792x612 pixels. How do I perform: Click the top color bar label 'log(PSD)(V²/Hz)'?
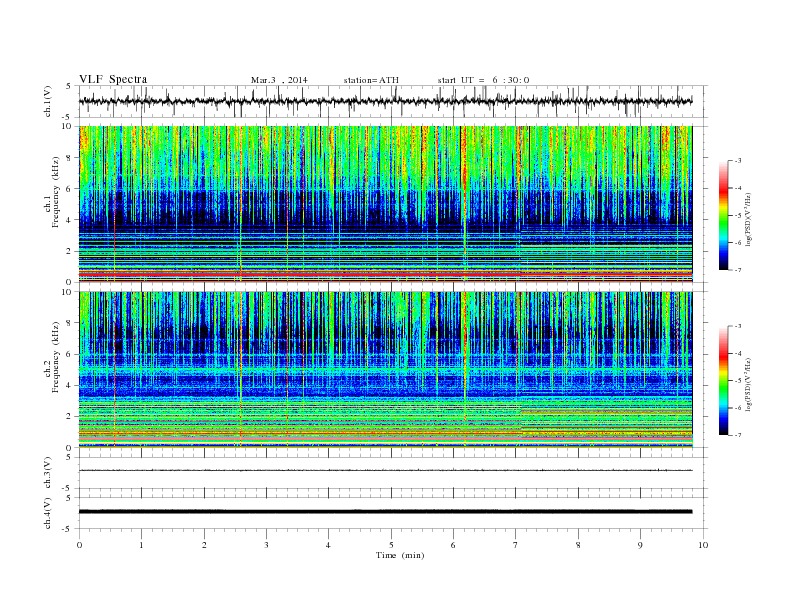click(x=750, y=220)
